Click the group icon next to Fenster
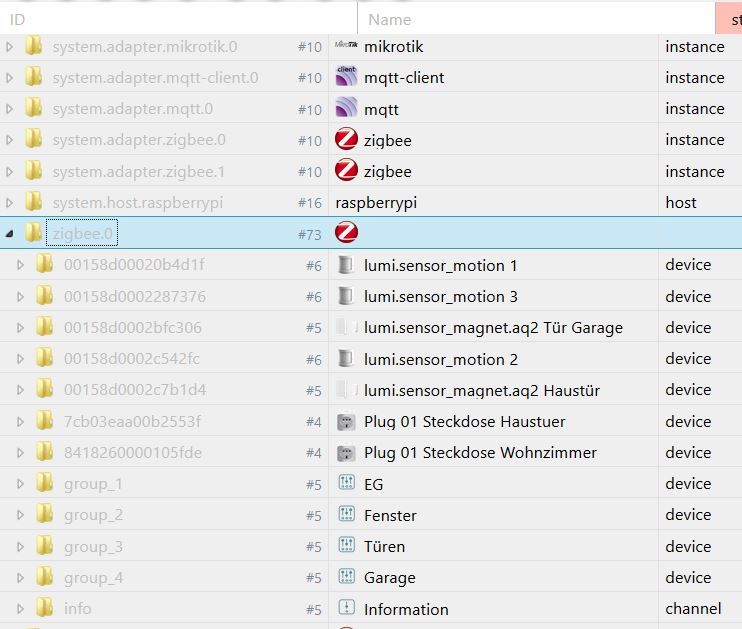Image resolution: width=742 pixels, height=629 pixels. [x=346, y=514]
